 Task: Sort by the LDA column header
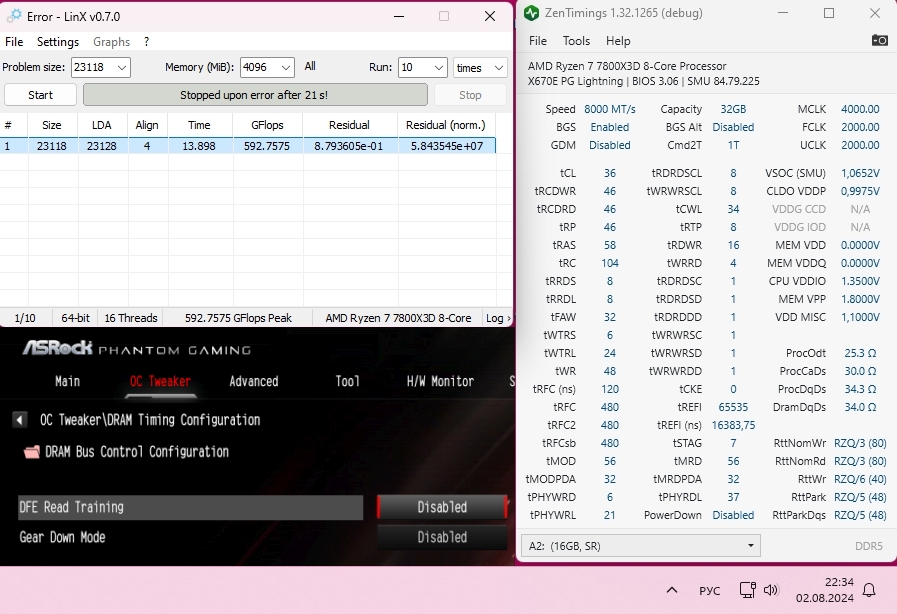pyautogui.click(x=102, y=125)
